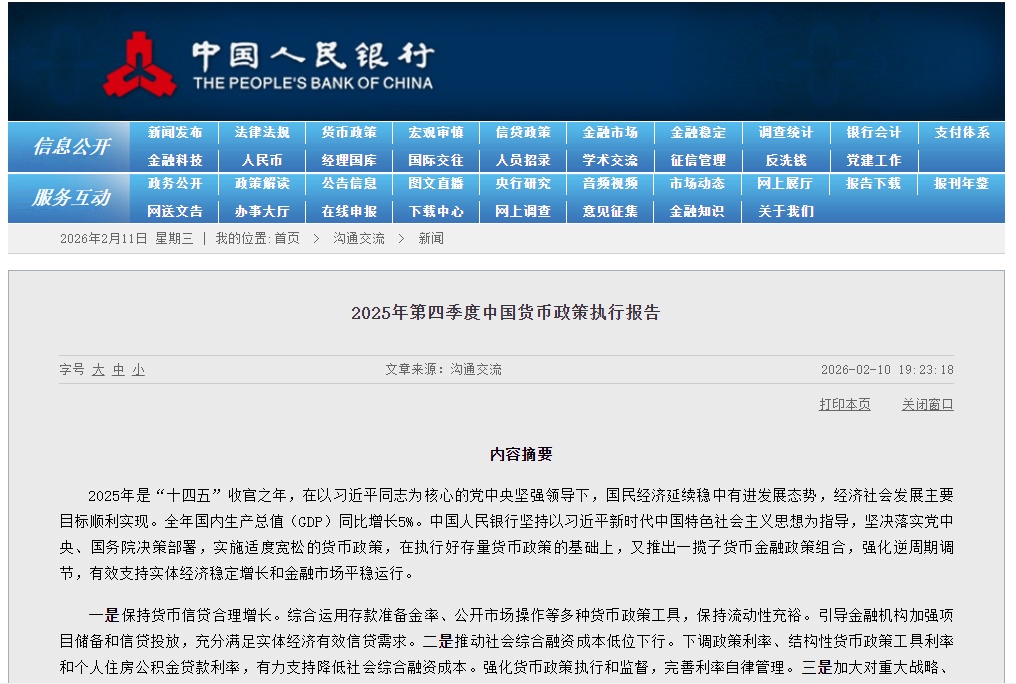This screenshot has height=684, width=1016.
Task: Open the 征信管理 section
Action: [698, 159]
